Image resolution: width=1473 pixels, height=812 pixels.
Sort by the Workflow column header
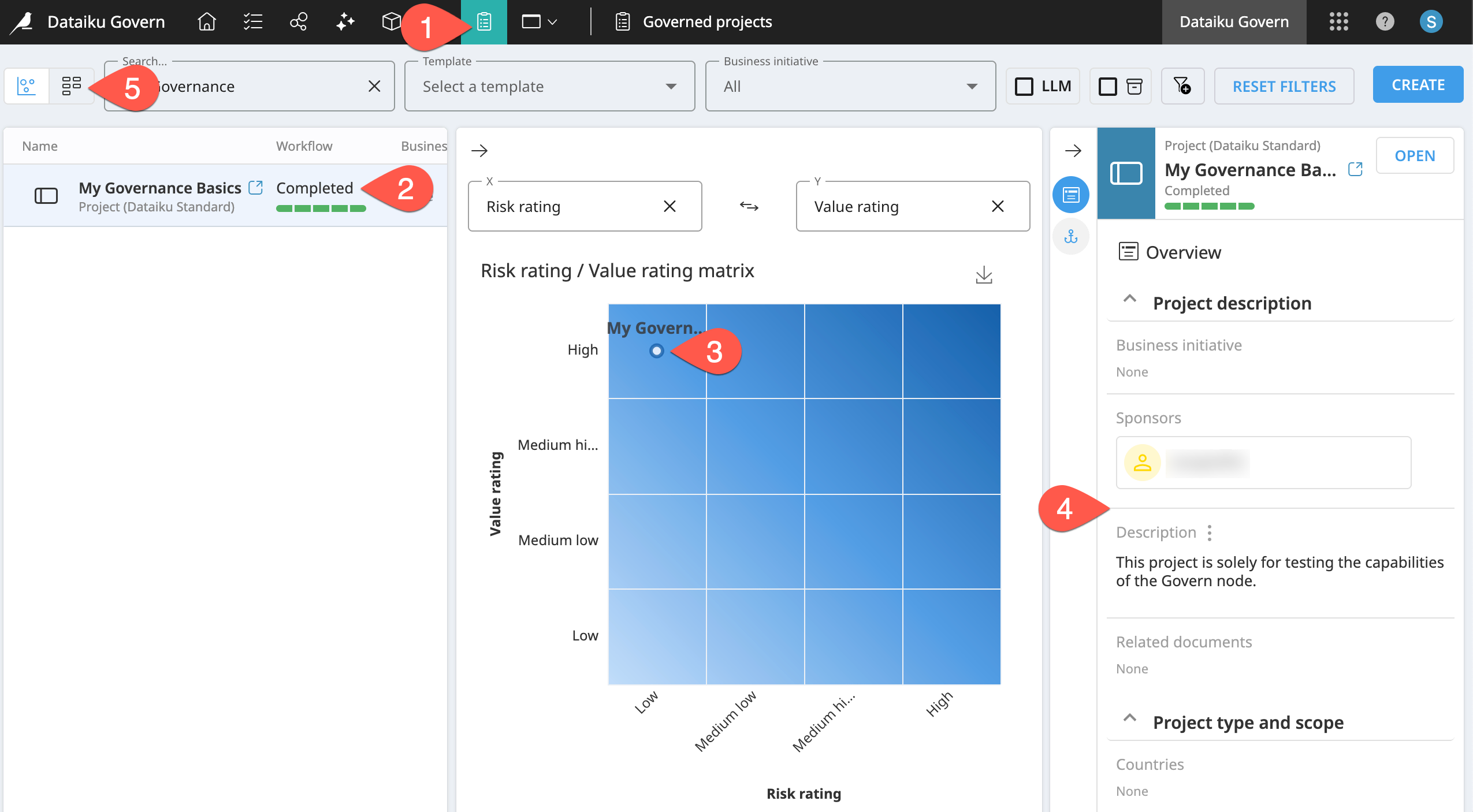click(x=304, y=146)
